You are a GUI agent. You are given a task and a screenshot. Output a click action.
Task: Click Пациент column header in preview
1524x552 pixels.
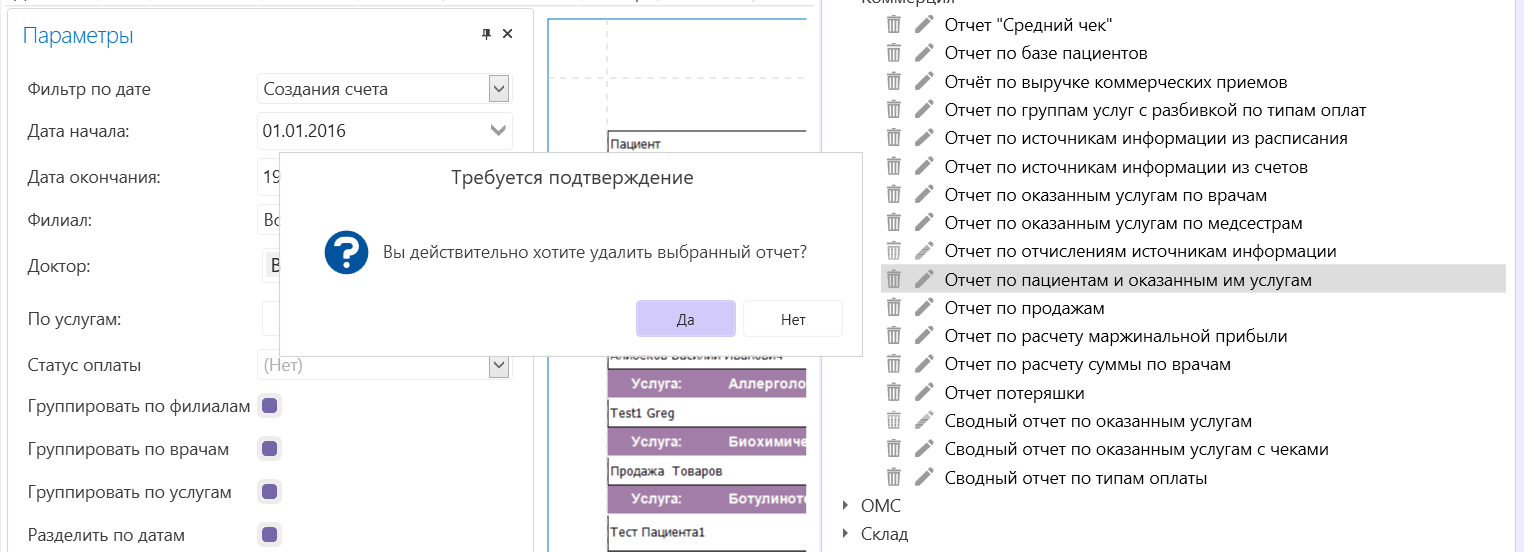[707, 143]
